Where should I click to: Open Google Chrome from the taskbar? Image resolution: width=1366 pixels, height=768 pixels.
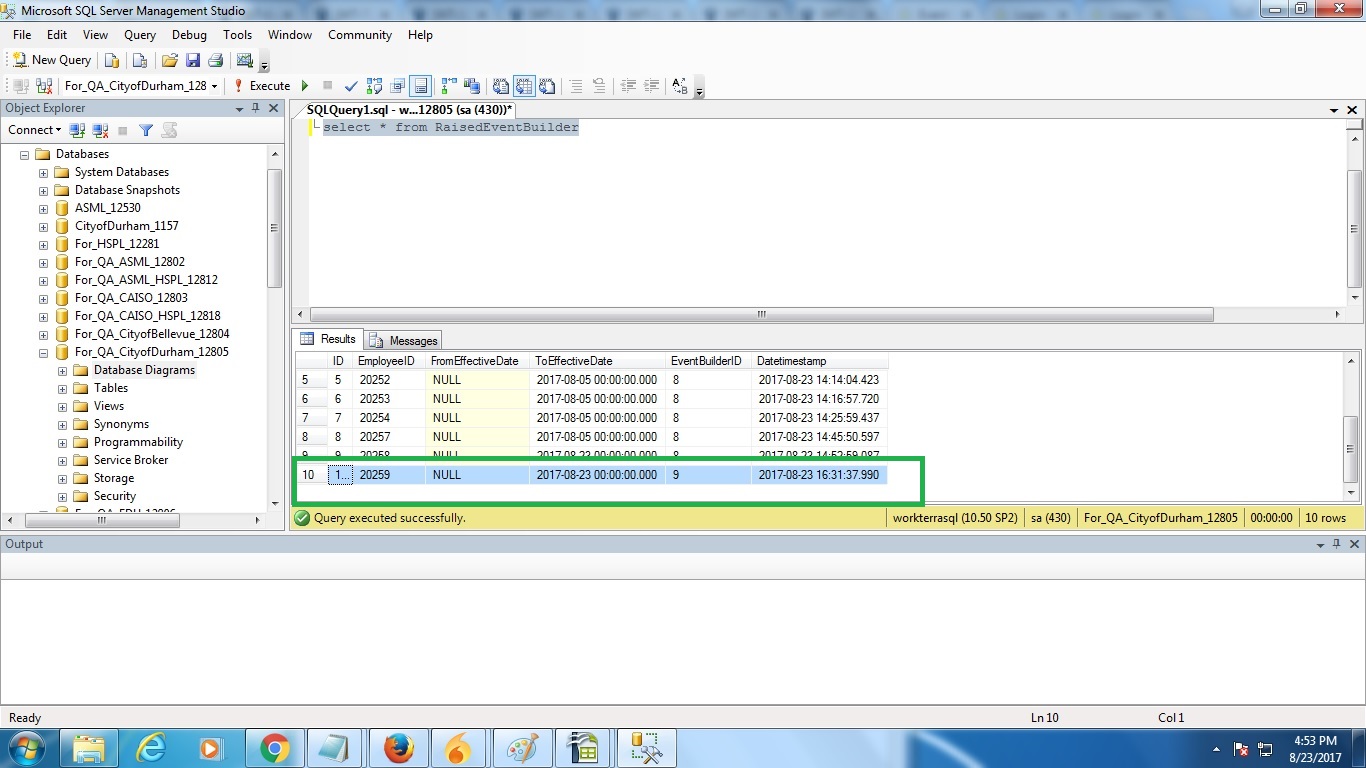coord(274,748)
